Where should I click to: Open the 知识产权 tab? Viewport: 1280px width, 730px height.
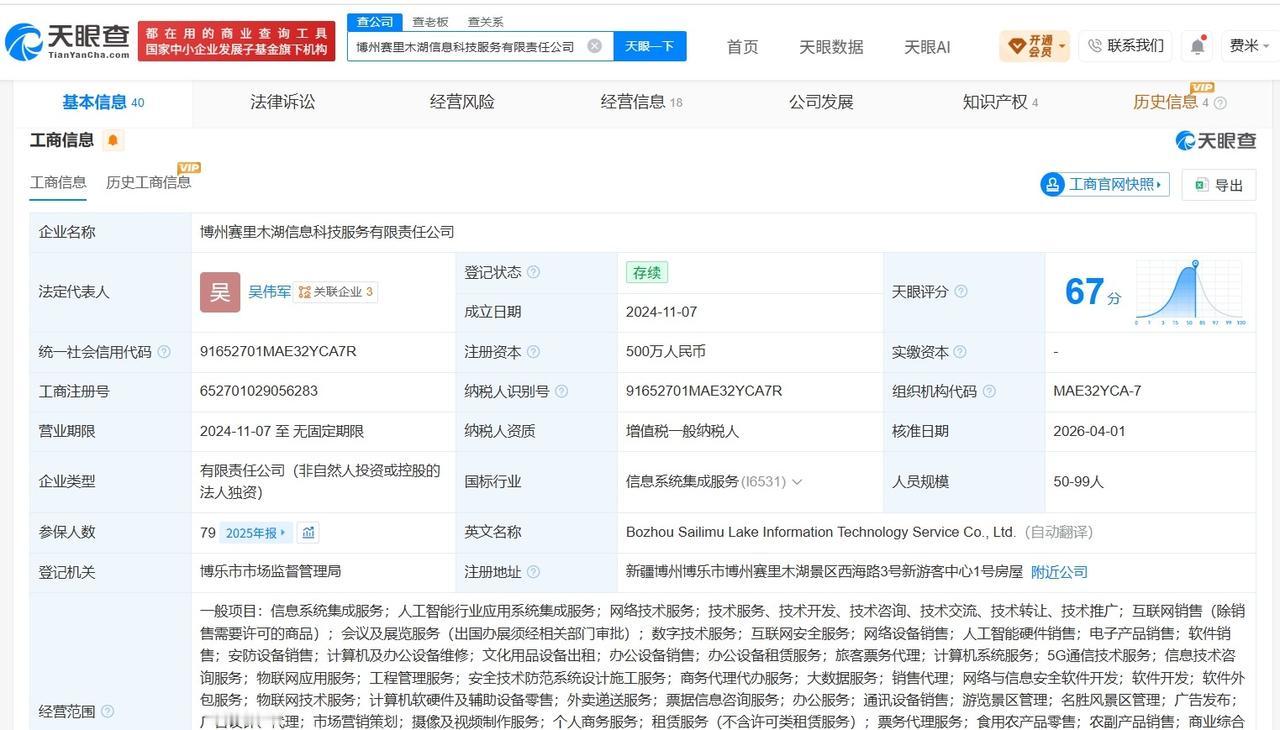point(1000,102)
